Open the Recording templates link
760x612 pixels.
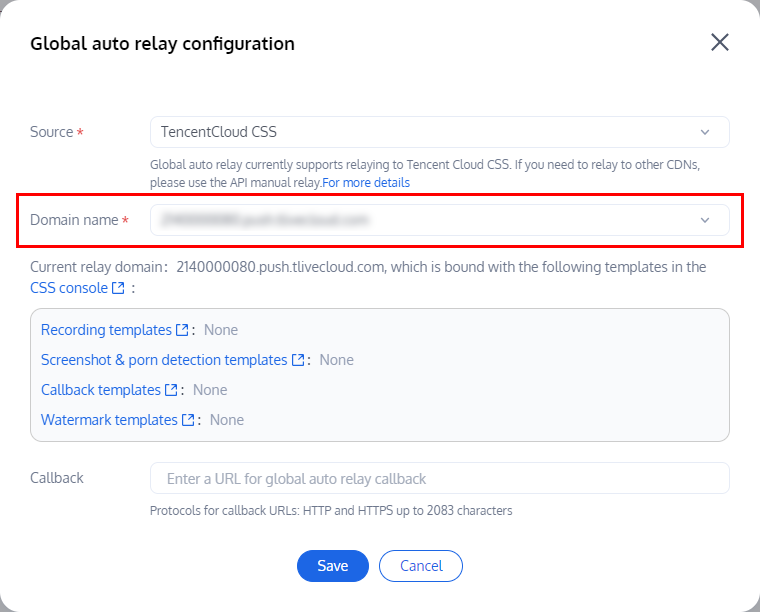pyautogui.click(x=106, y=330)
